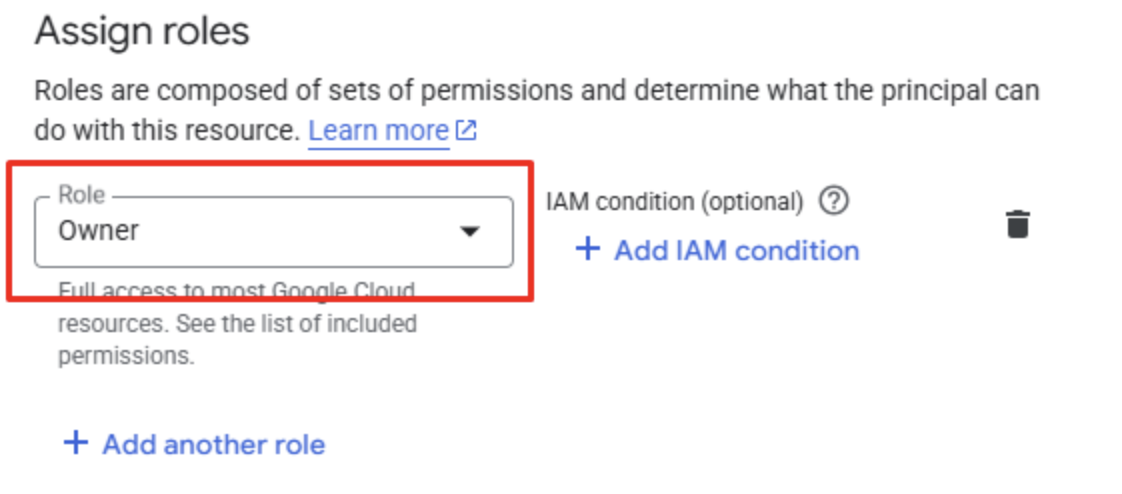The image size is (1122, 494).
Task: Delete the role with the trash icon
Action: point(1018,223)
